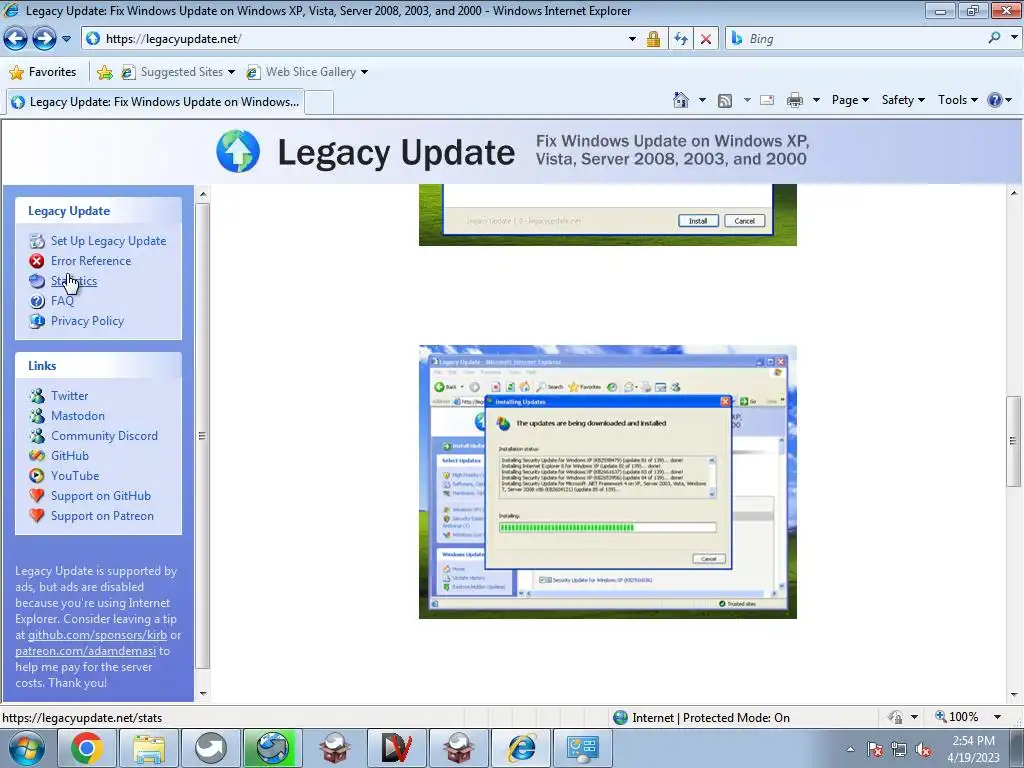Click the Twitter link icon

tap(37, 396)
